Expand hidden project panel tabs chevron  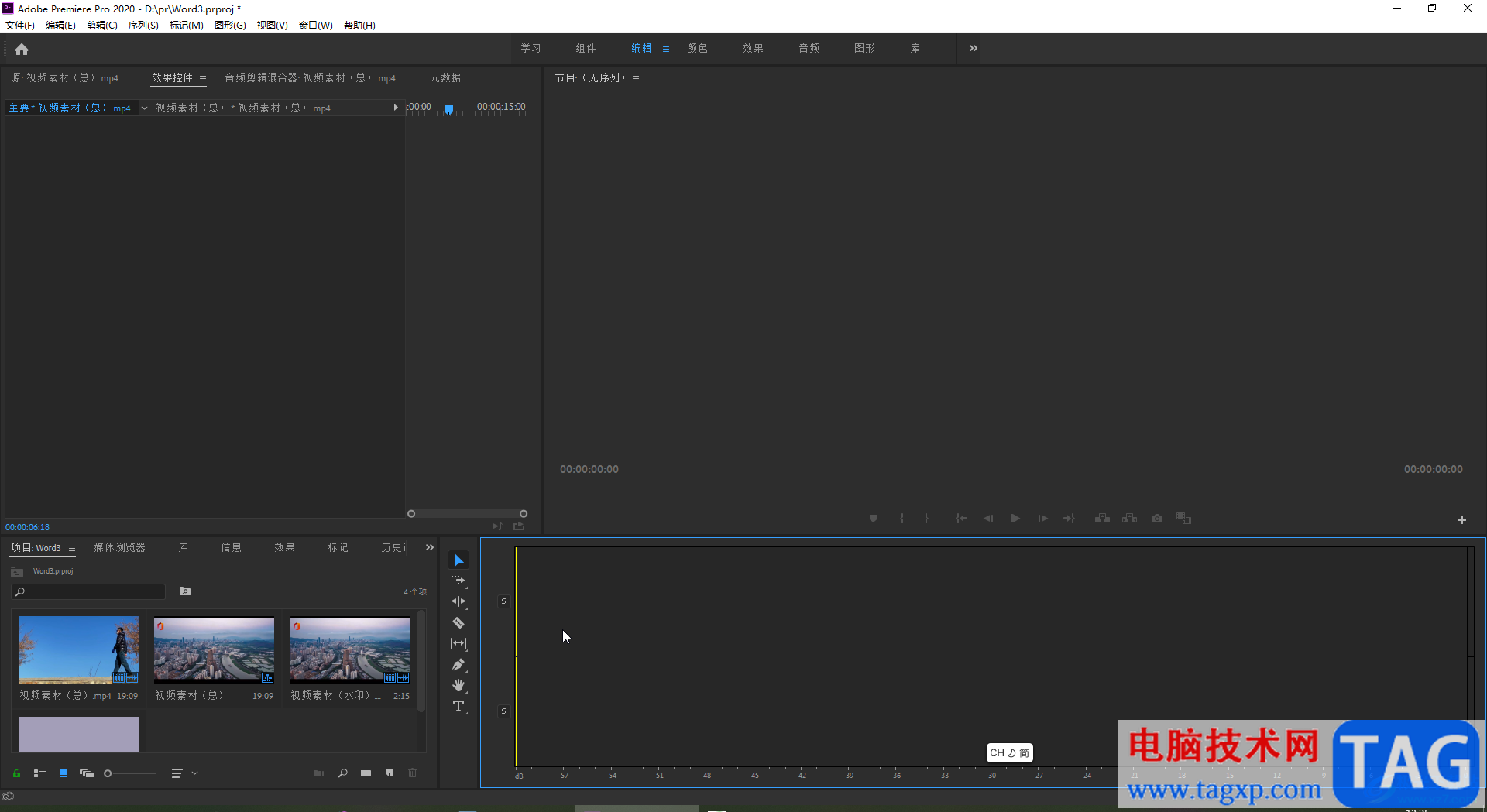click(x=430, y=547)
